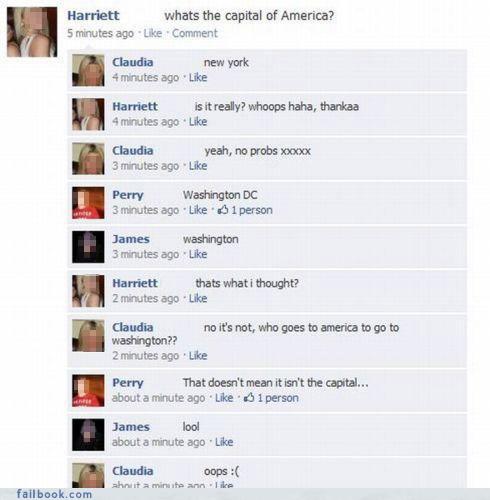Screen dimensions: 490x500
Task: Open Harriett's name on "is it really?" comment
Action: [135, 106]
